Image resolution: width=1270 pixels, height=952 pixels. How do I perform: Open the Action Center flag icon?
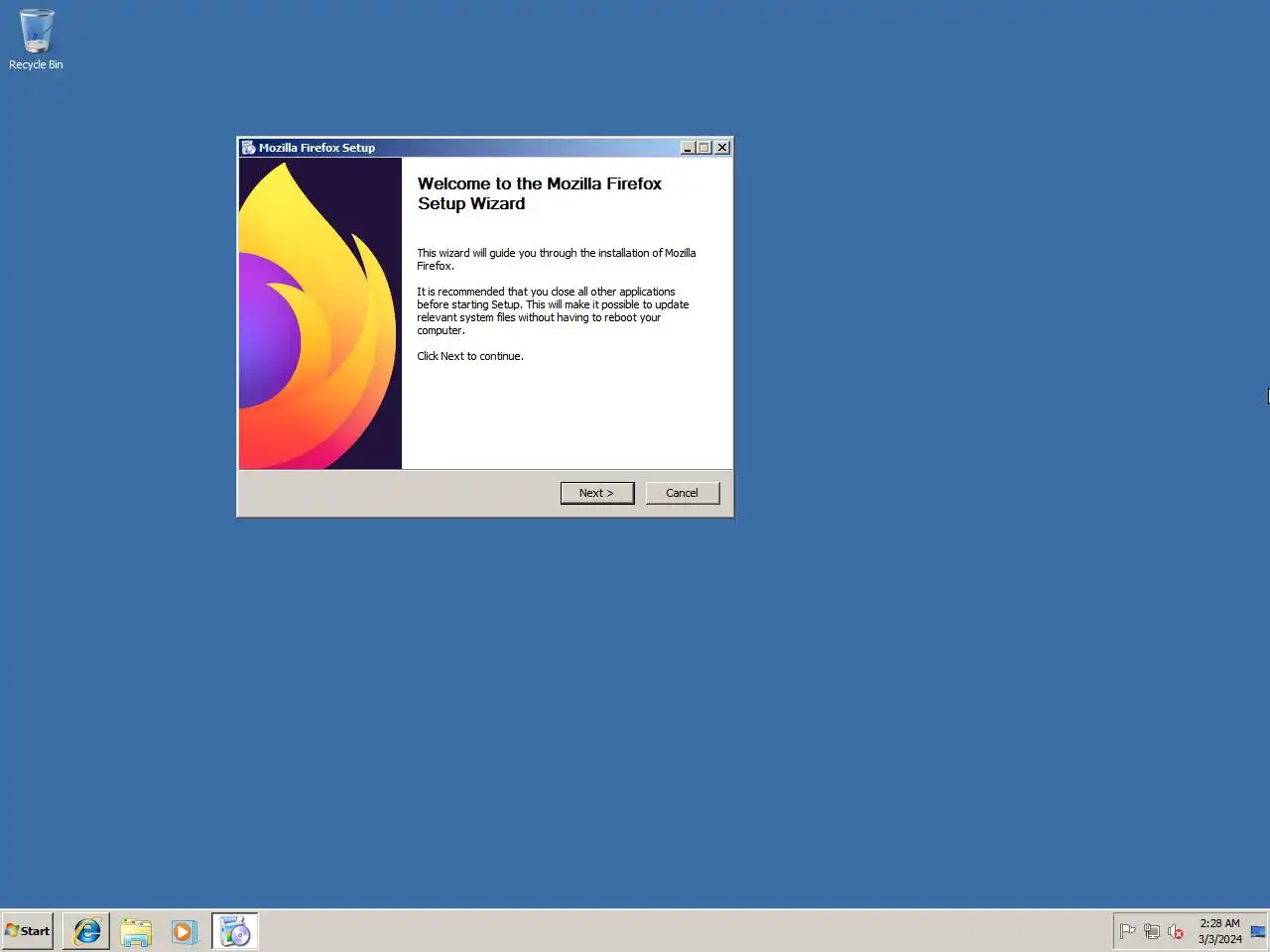(x=1127, y=931)
